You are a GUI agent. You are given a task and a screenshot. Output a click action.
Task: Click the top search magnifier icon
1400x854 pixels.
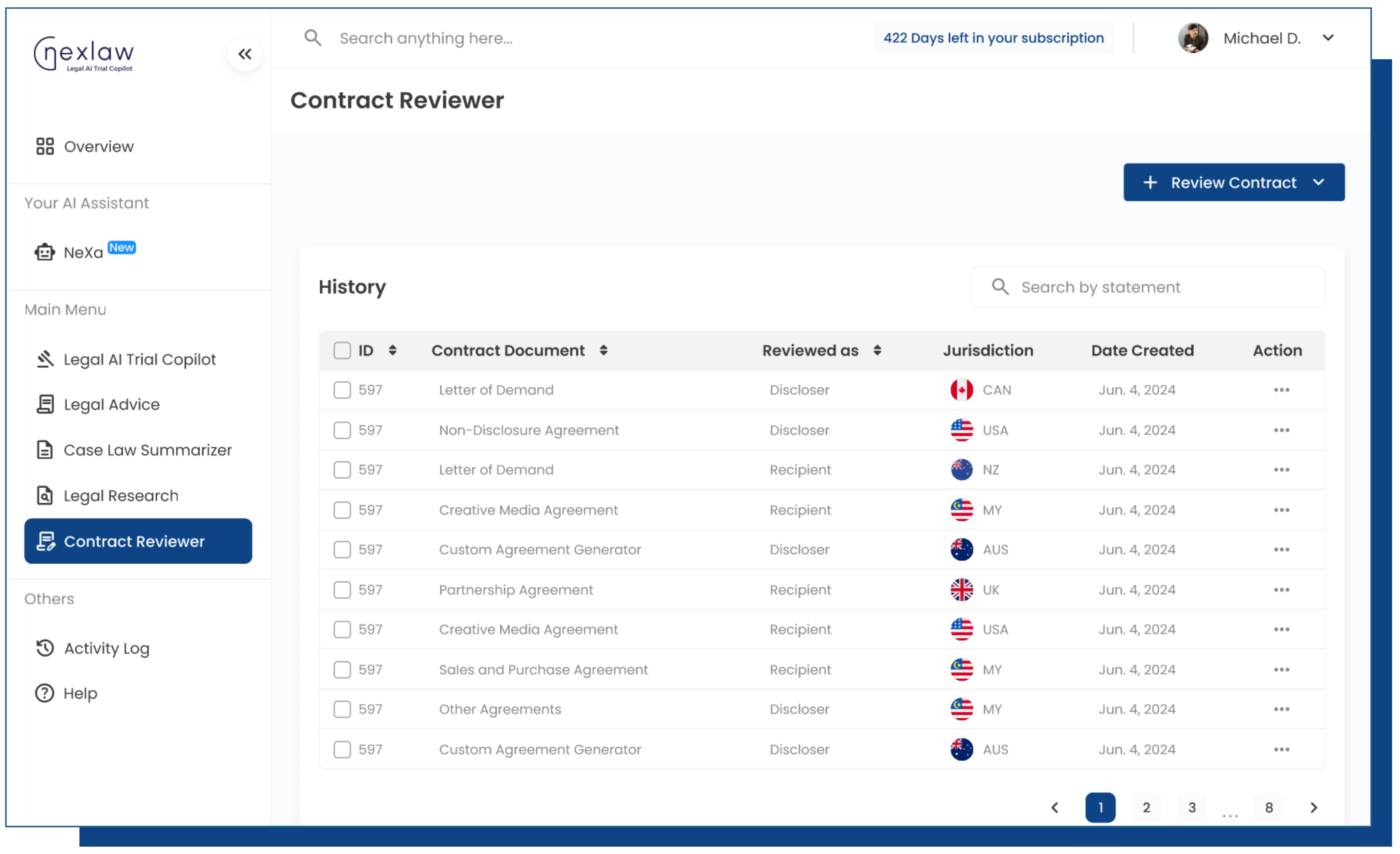(x=312, y=38)
